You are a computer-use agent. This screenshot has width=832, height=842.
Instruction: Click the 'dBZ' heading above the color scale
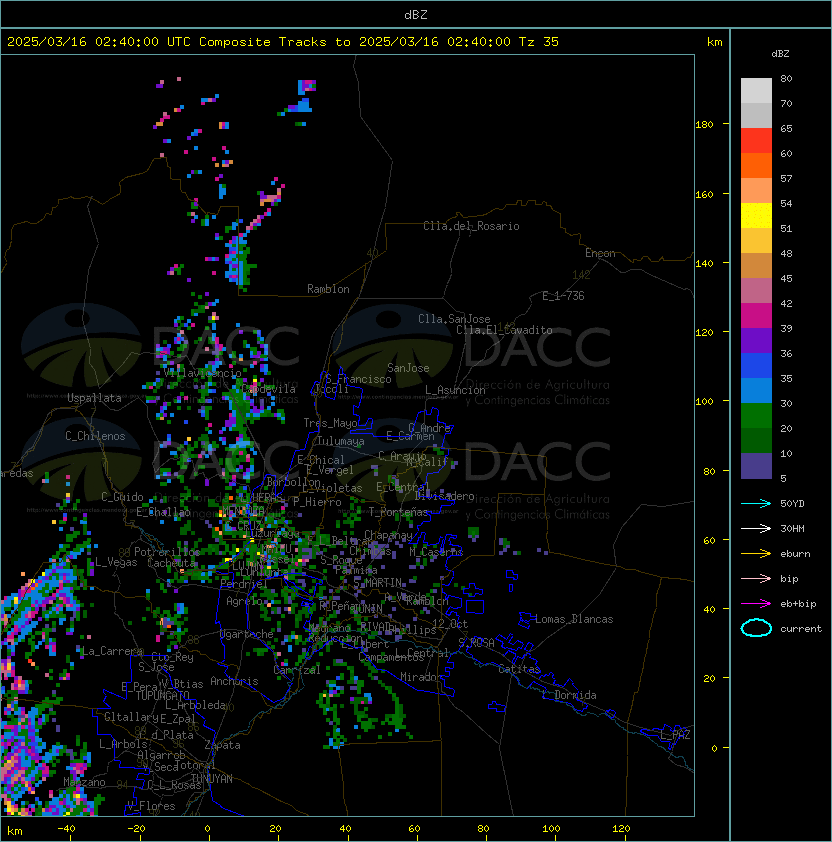[x=780, y=54]
